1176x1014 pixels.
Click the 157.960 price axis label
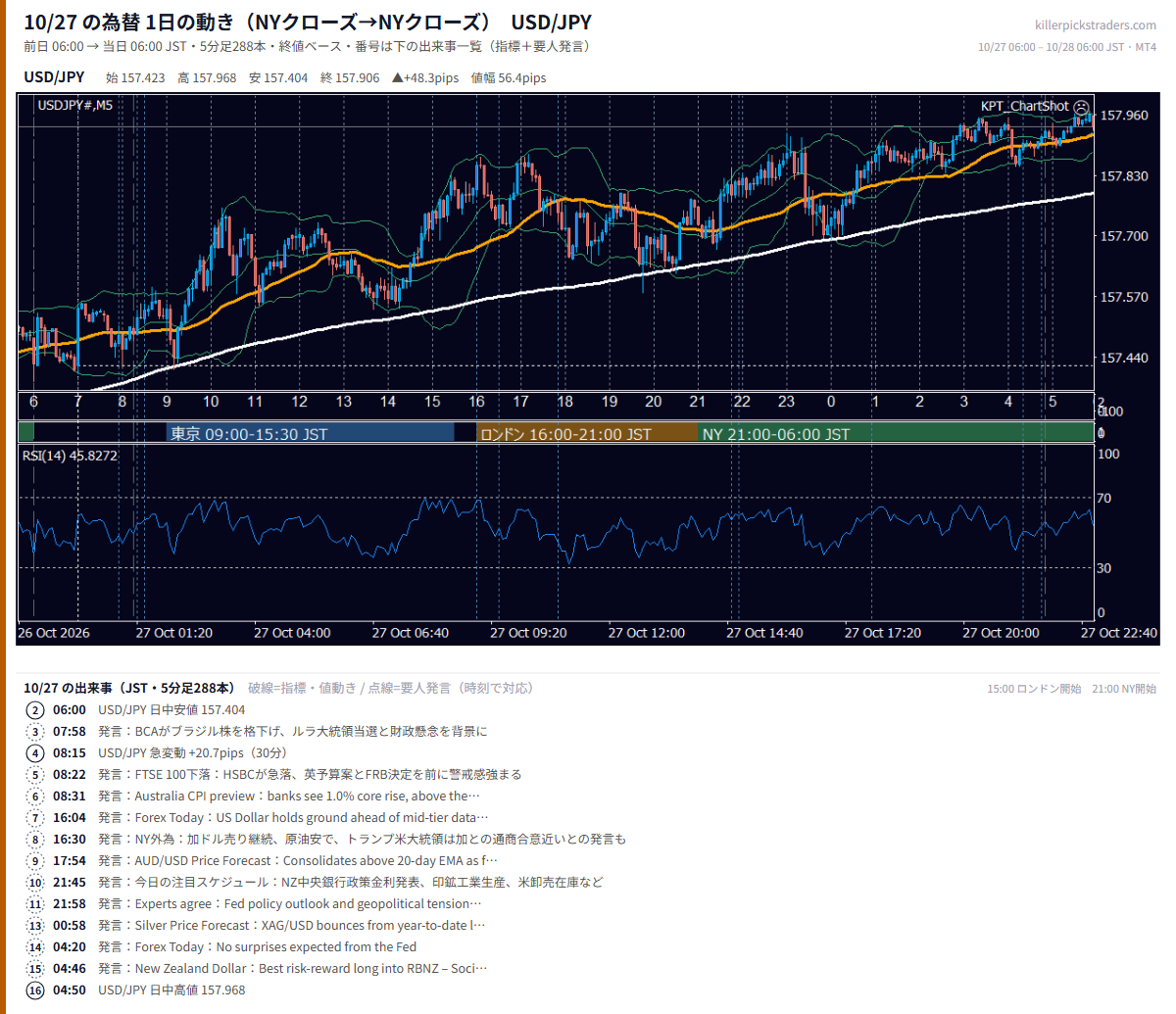1124,116
